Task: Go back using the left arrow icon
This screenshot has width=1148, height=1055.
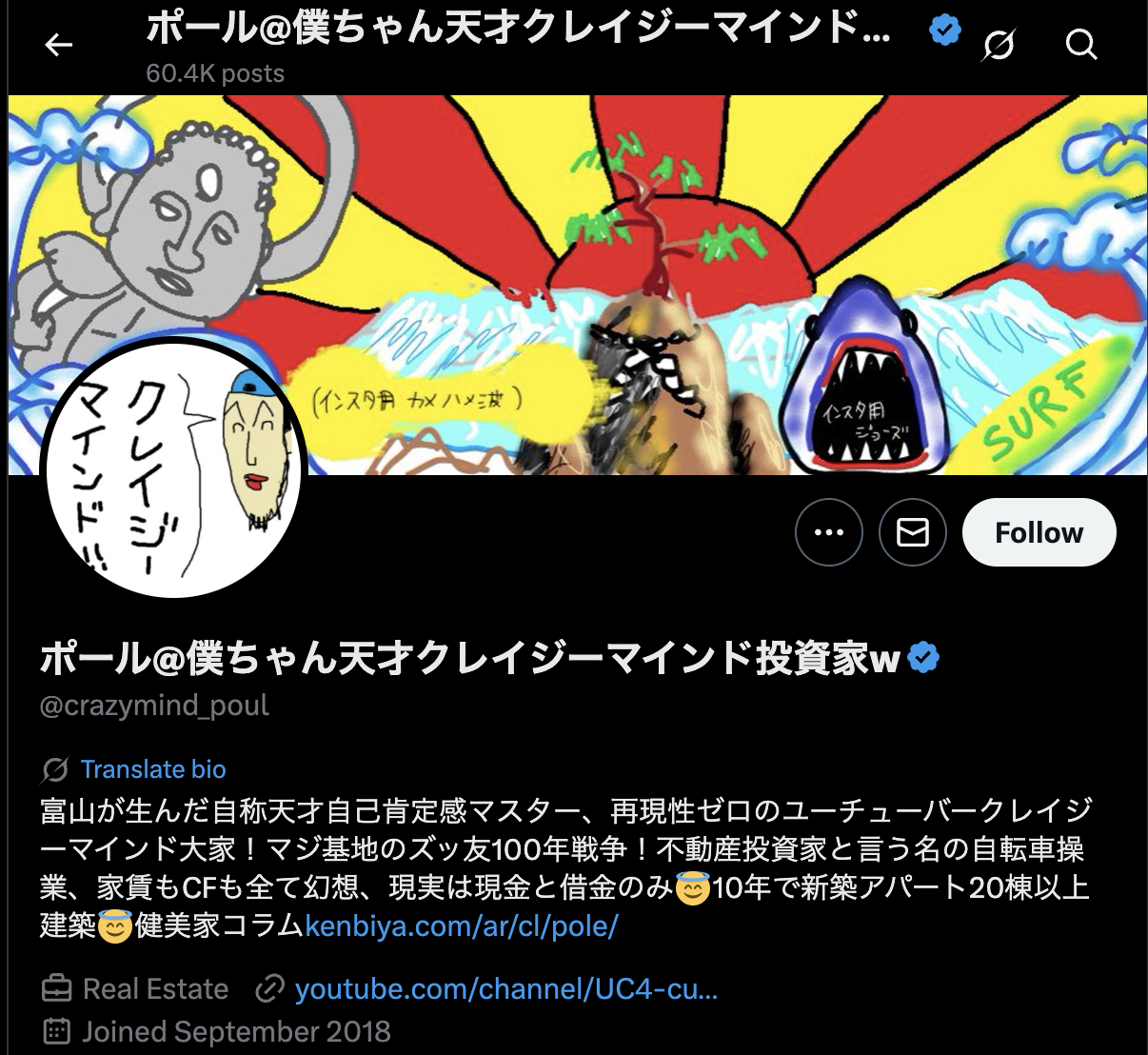Action: 59,44
